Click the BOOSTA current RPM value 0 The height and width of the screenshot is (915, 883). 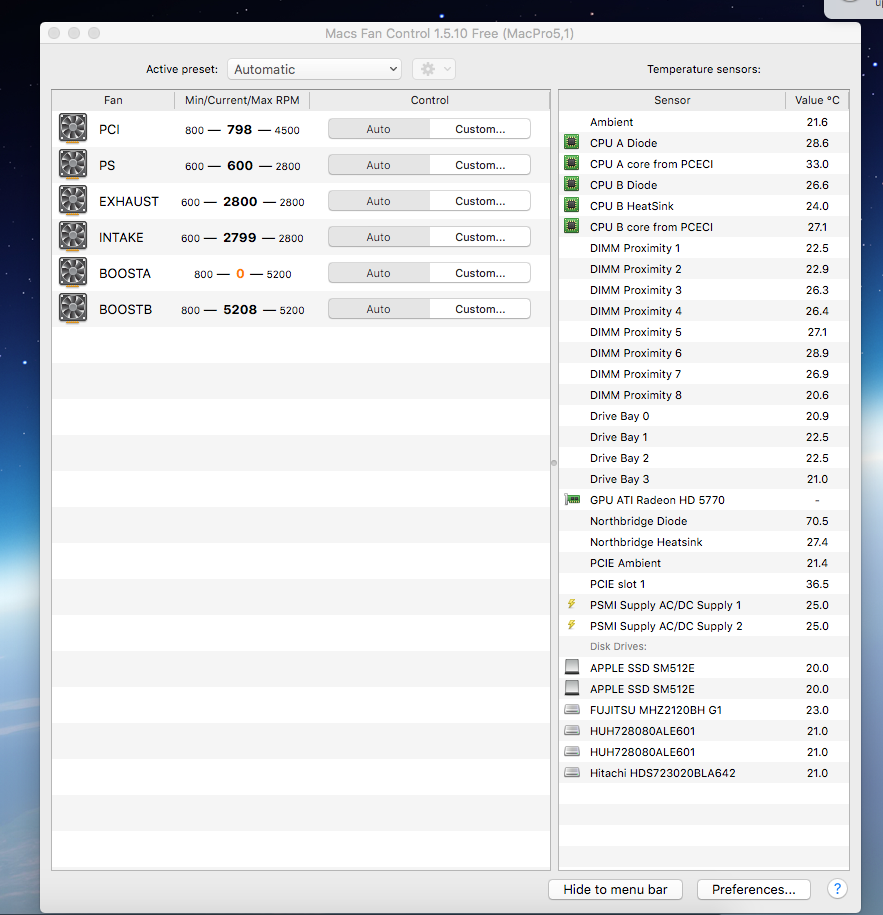coord(240,274)
